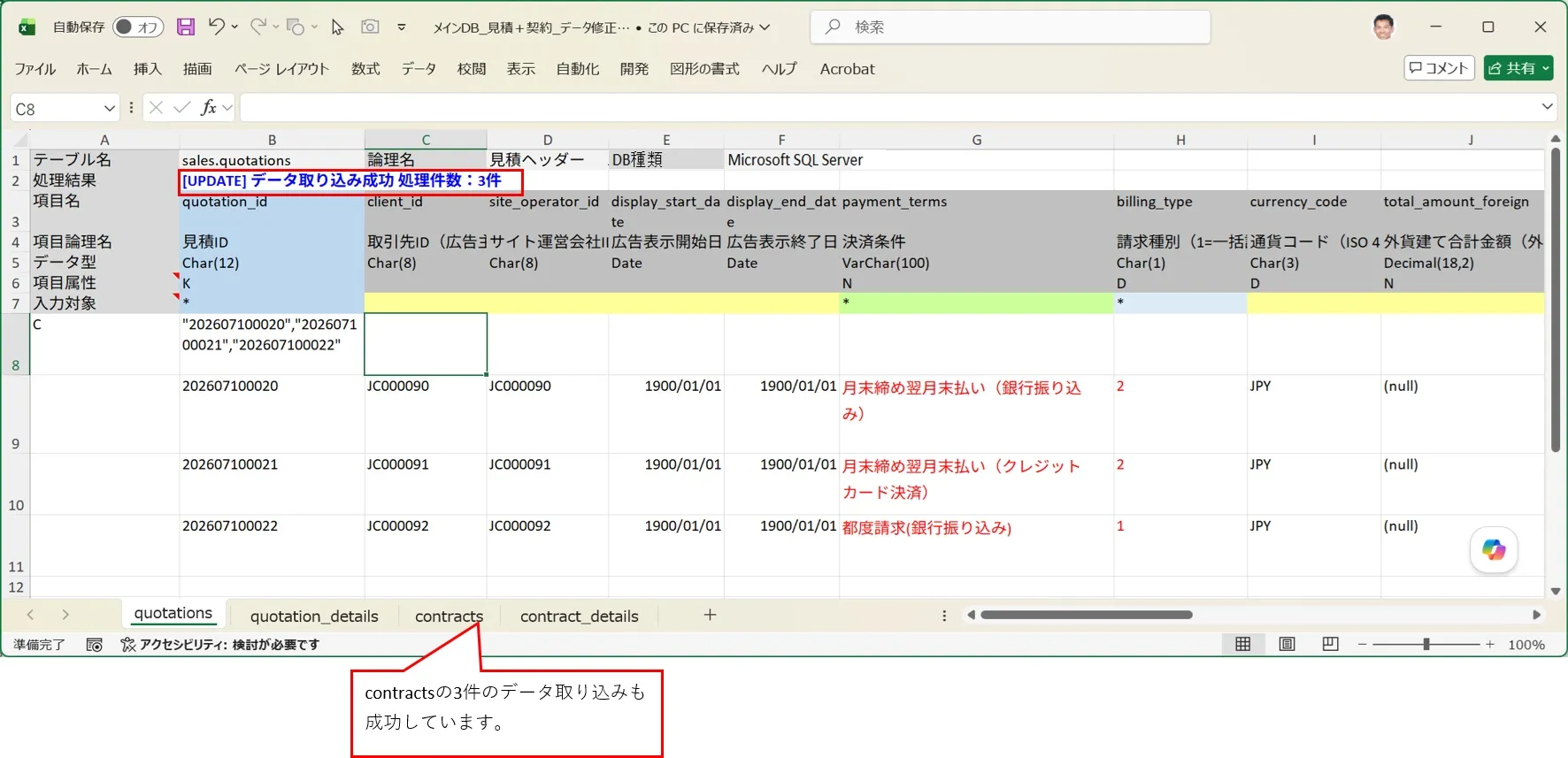The width and height of the screenshot is (1568, 758).
Task: Toggle the AutoSave (自動保存) switch
Action: click(x=138, y=27)
